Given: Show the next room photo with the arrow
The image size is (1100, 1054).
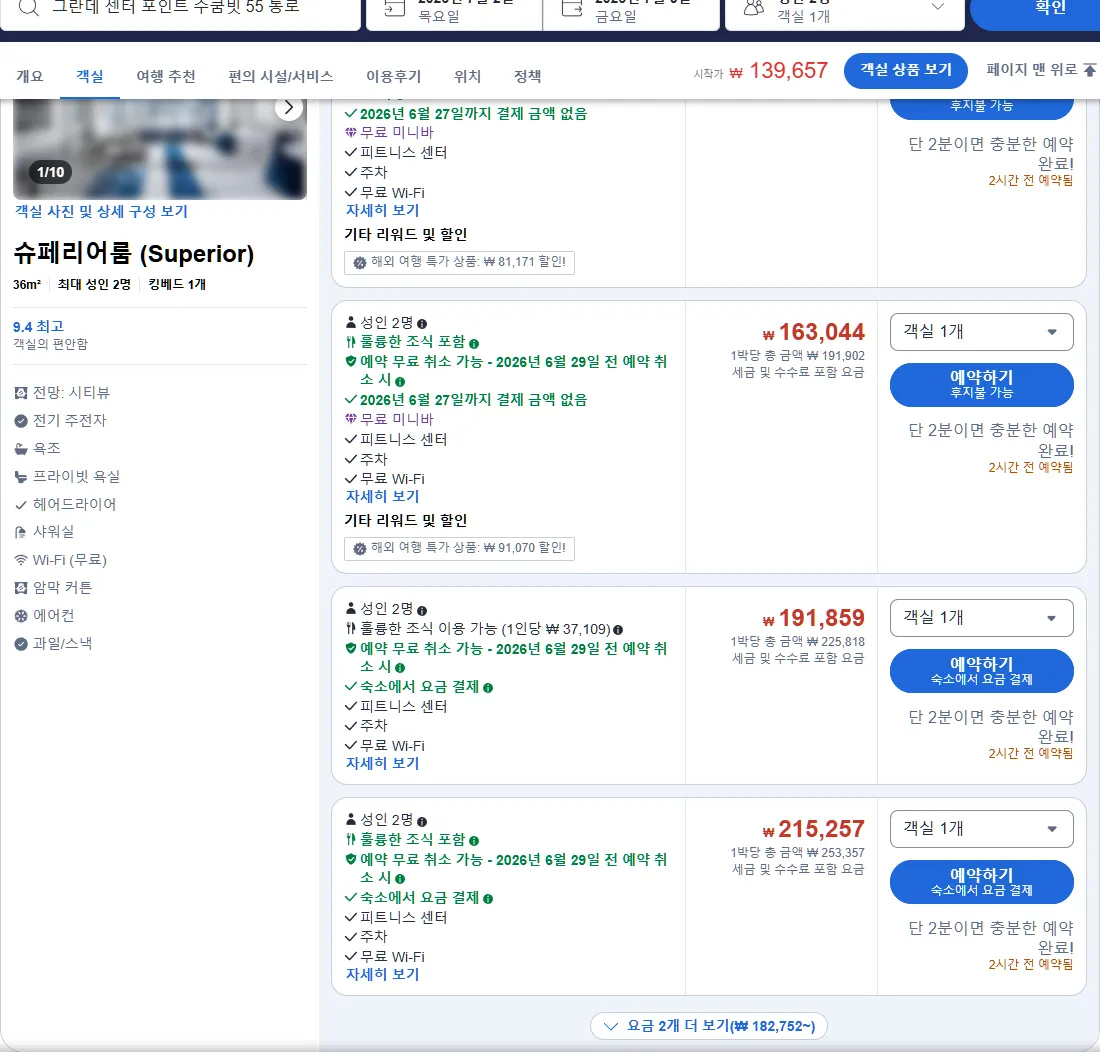Looking at the screenshot, I should point(288,108).
